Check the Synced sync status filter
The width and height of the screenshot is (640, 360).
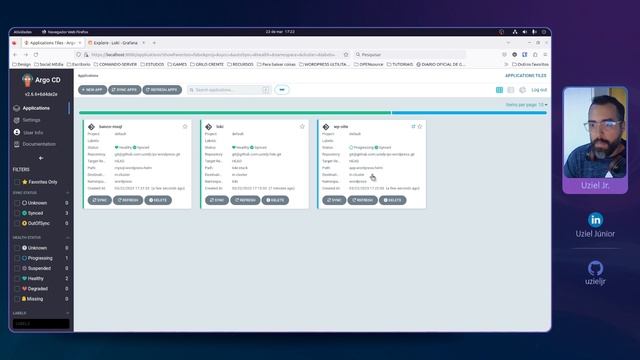click(x=17, y=213)
